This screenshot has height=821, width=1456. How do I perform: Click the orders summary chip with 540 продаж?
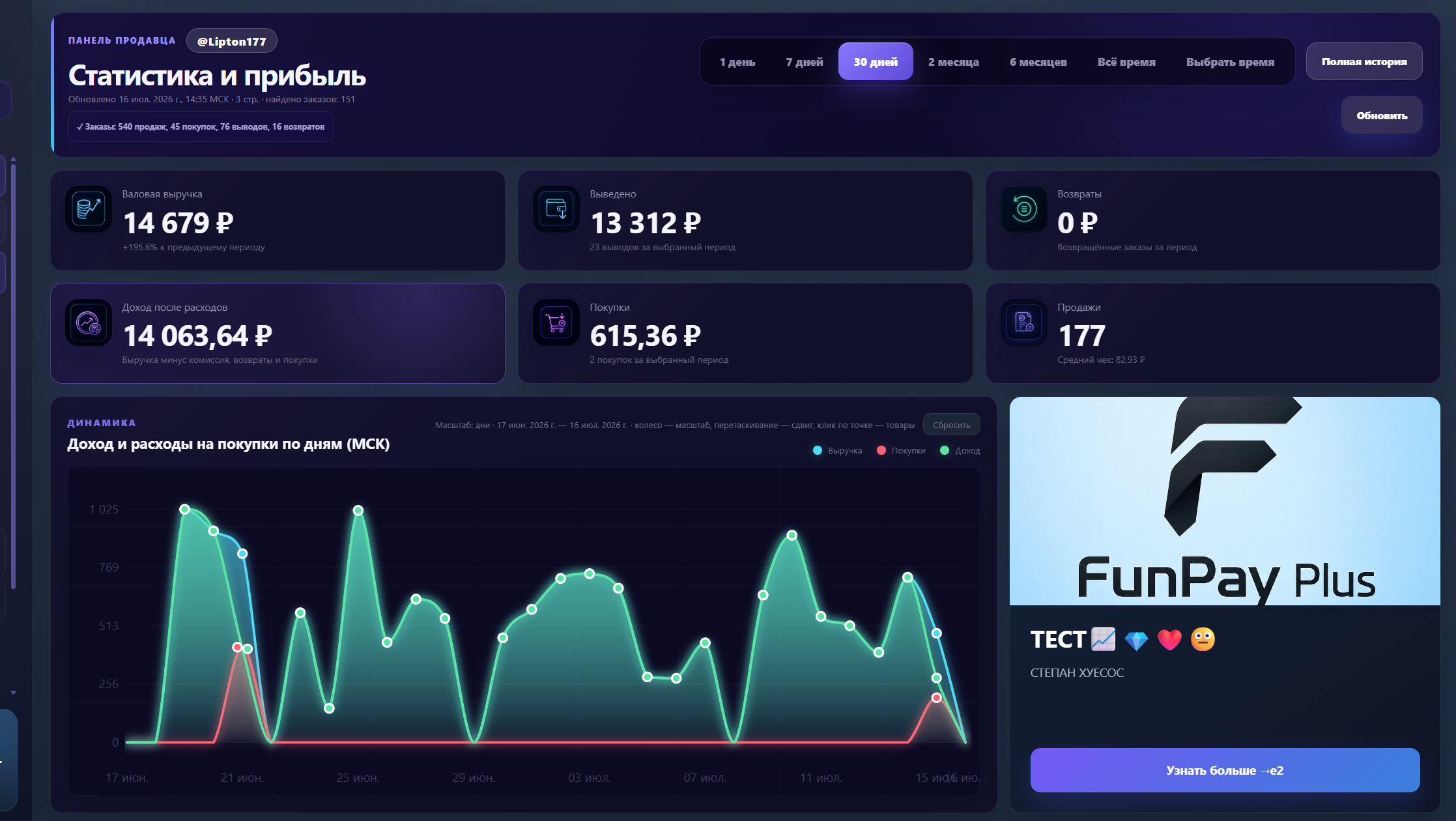(201, 126)
